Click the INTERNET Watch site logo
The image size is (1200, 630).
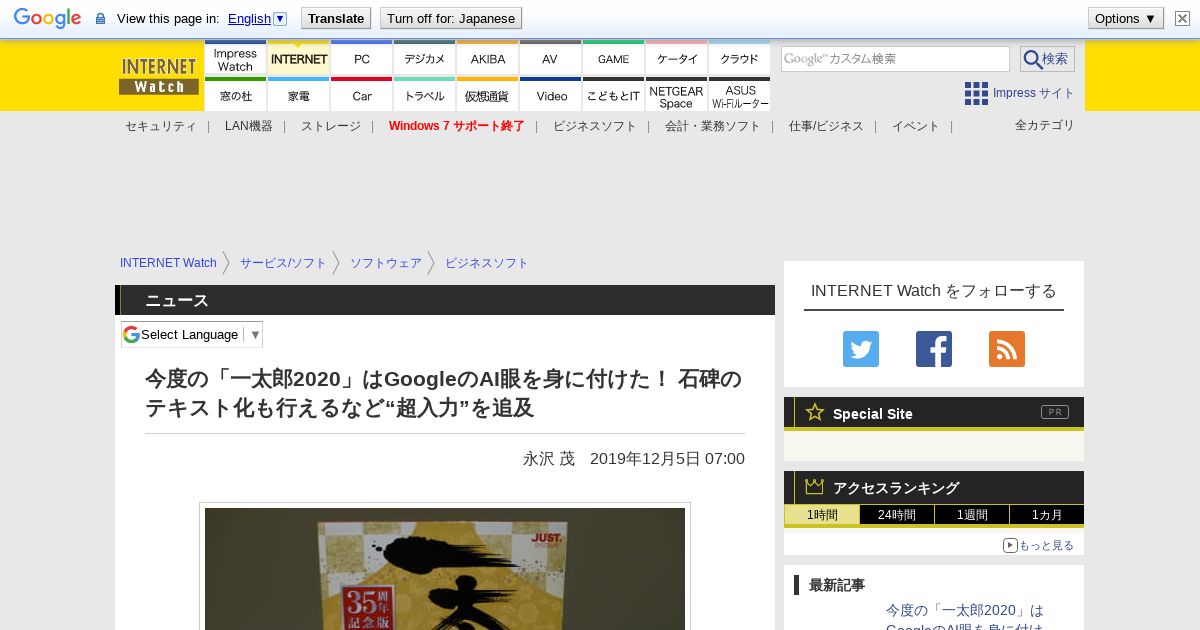[x=159, y=76]
